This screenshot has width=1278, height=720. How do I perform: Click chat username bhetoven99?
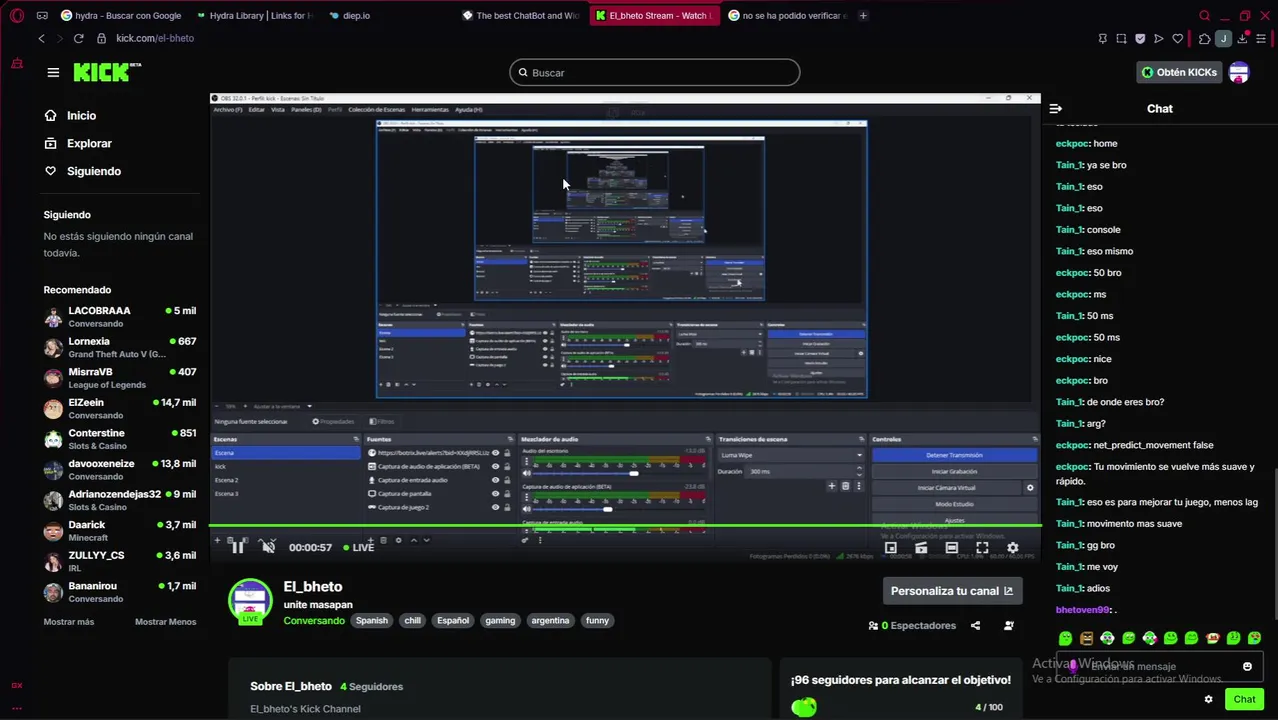[x=1083, y=610]
